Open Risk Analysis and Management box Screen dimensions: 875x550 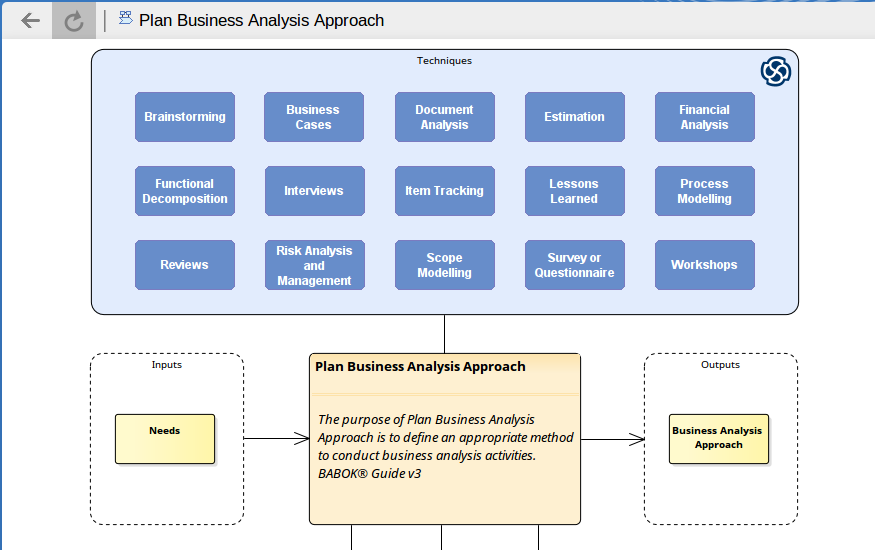click(314, 265)
